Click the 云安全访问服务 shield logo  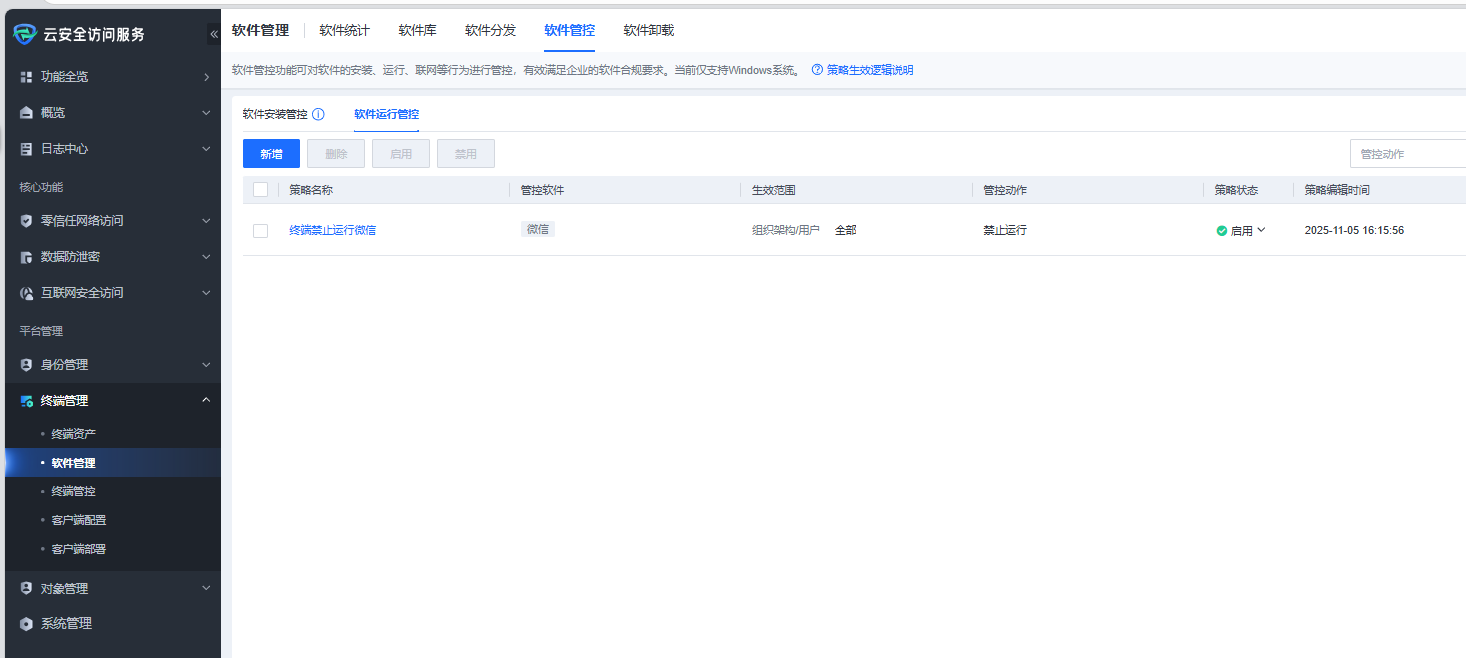tap(25, 34)
